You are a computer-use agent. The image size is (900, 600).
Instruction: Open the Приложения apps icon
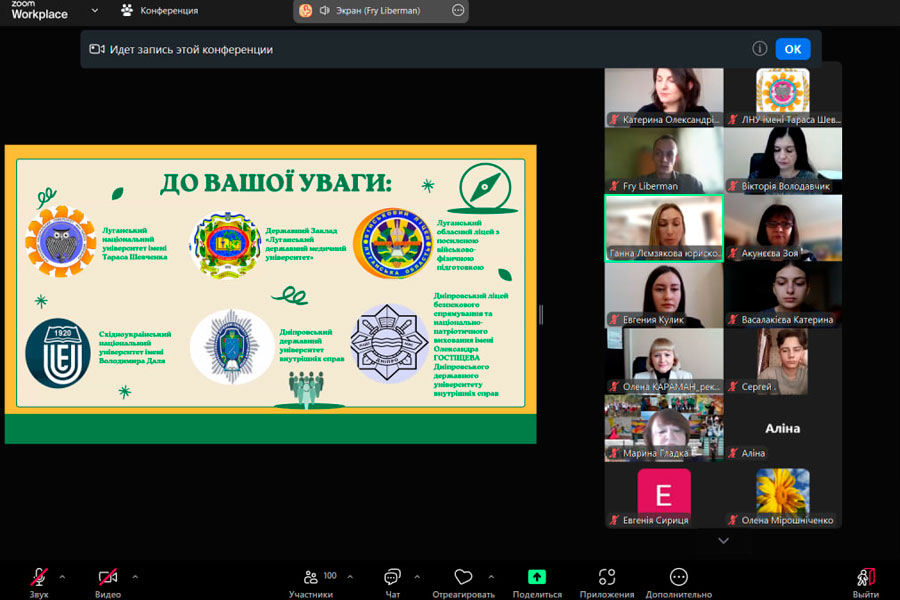[x=607, y=577]
